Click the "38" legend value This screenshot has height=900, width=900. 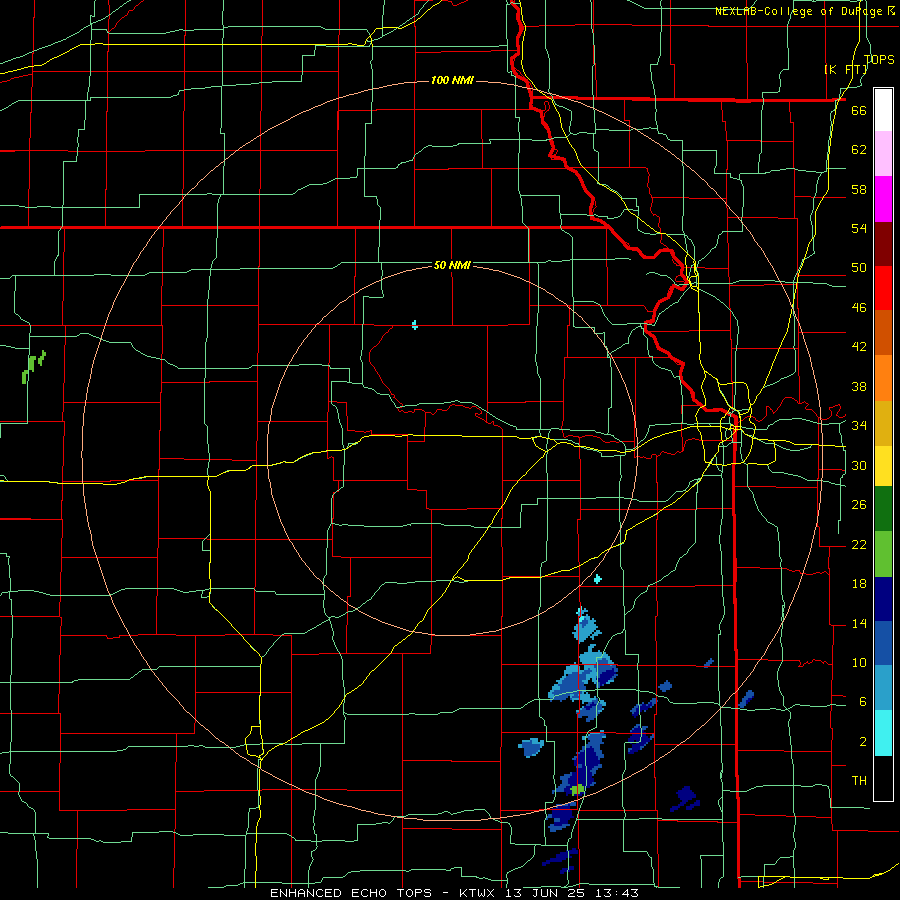[859, 386]
